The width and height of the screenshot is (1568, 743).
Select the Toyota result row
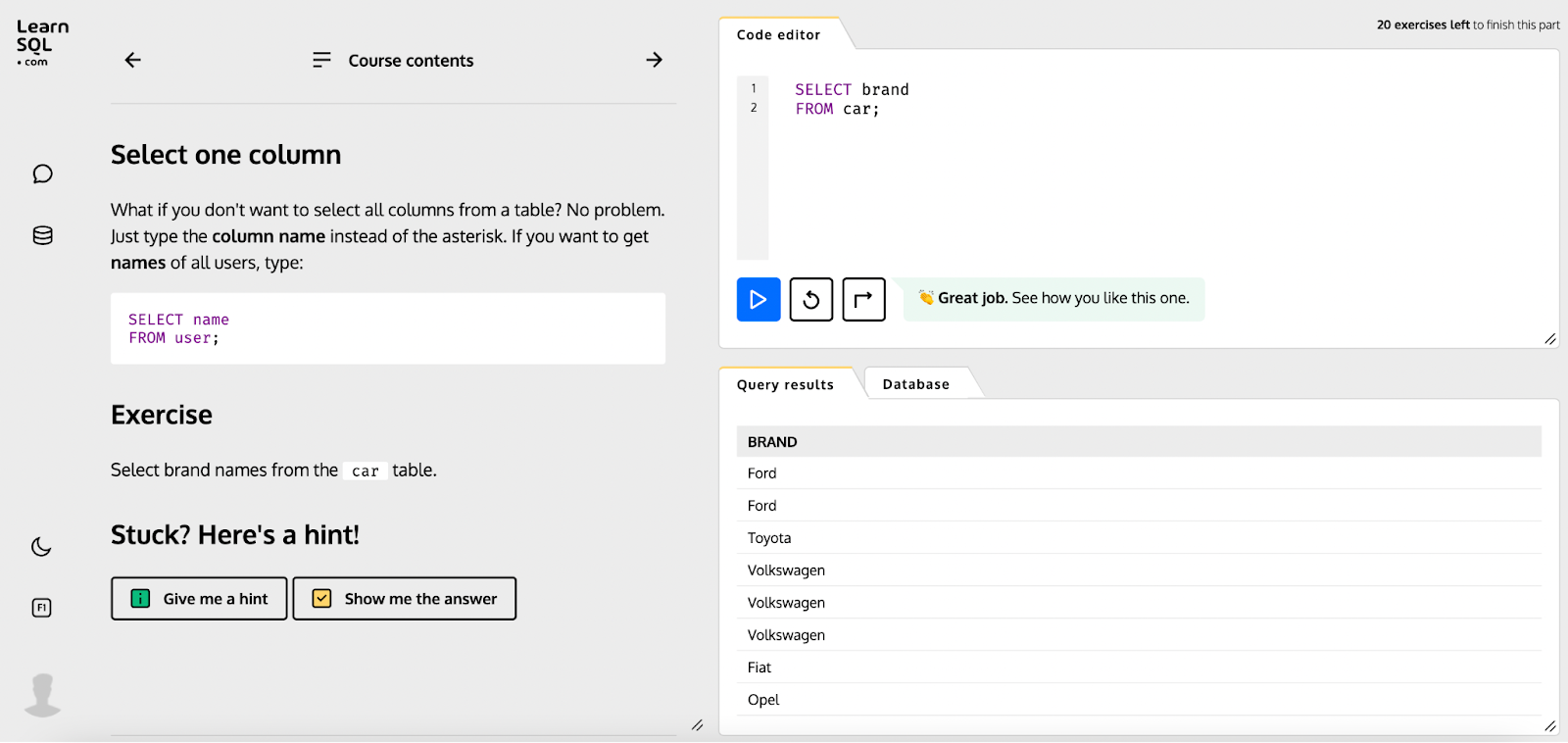(1139, 538)
